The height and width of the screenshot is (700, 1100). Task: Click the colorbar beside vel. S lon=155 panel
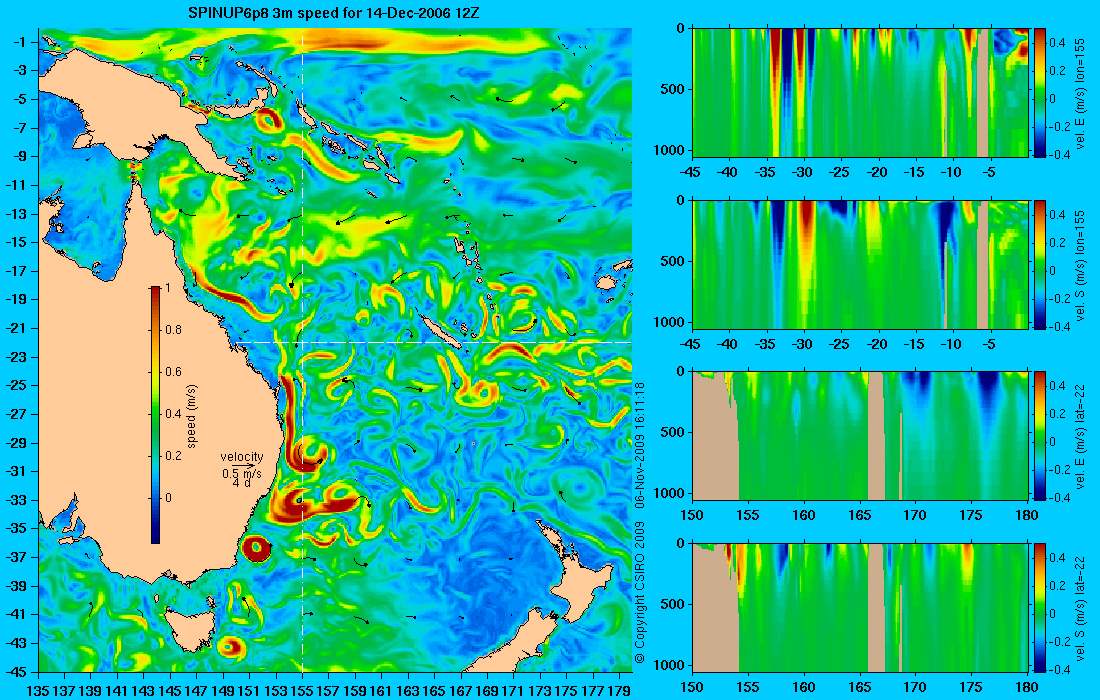pyautogui.click(x=1040, y=264)
